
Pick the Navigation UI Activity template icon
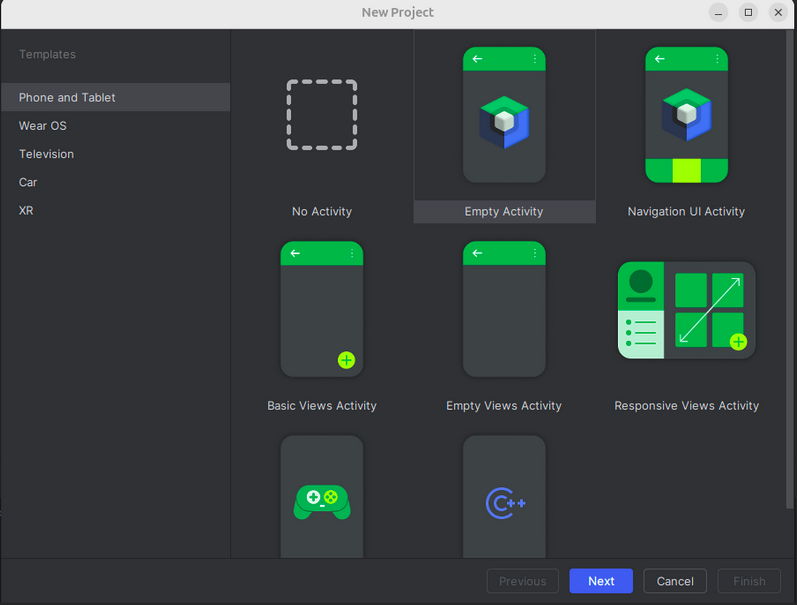coord(686,115)
